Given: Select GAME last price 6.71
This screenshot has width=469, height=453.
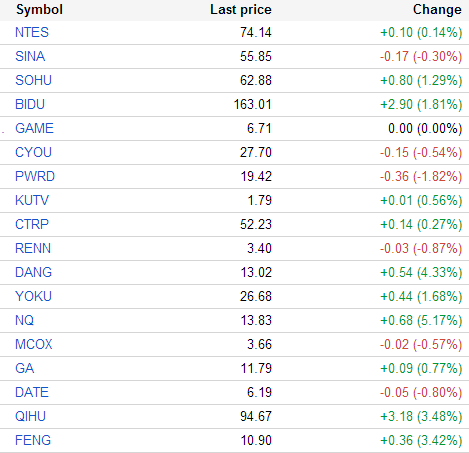Looking at the screenshot, I should click(259, 128).
